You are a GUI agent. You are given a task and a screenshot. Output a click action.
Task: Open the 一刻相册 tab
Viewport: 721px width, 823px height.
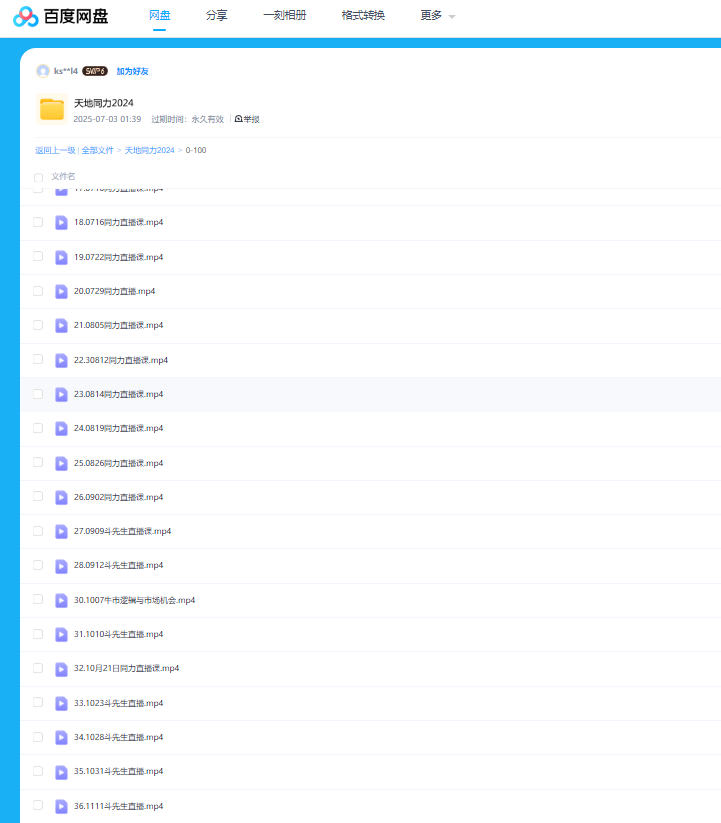coord(284,16)
